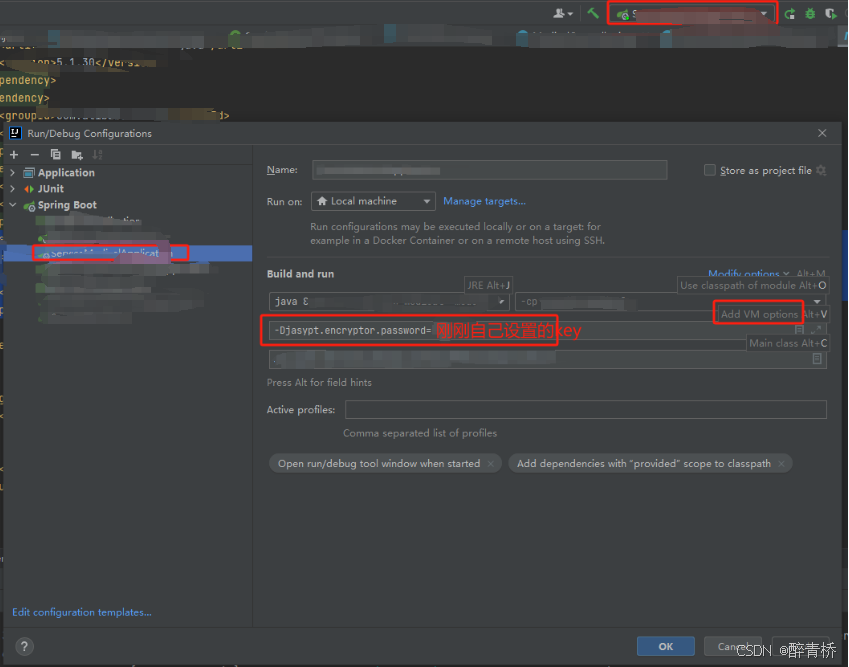The image size is (849, 667).
Task: Click the main class input field
Action: click(x=547, y=359)
